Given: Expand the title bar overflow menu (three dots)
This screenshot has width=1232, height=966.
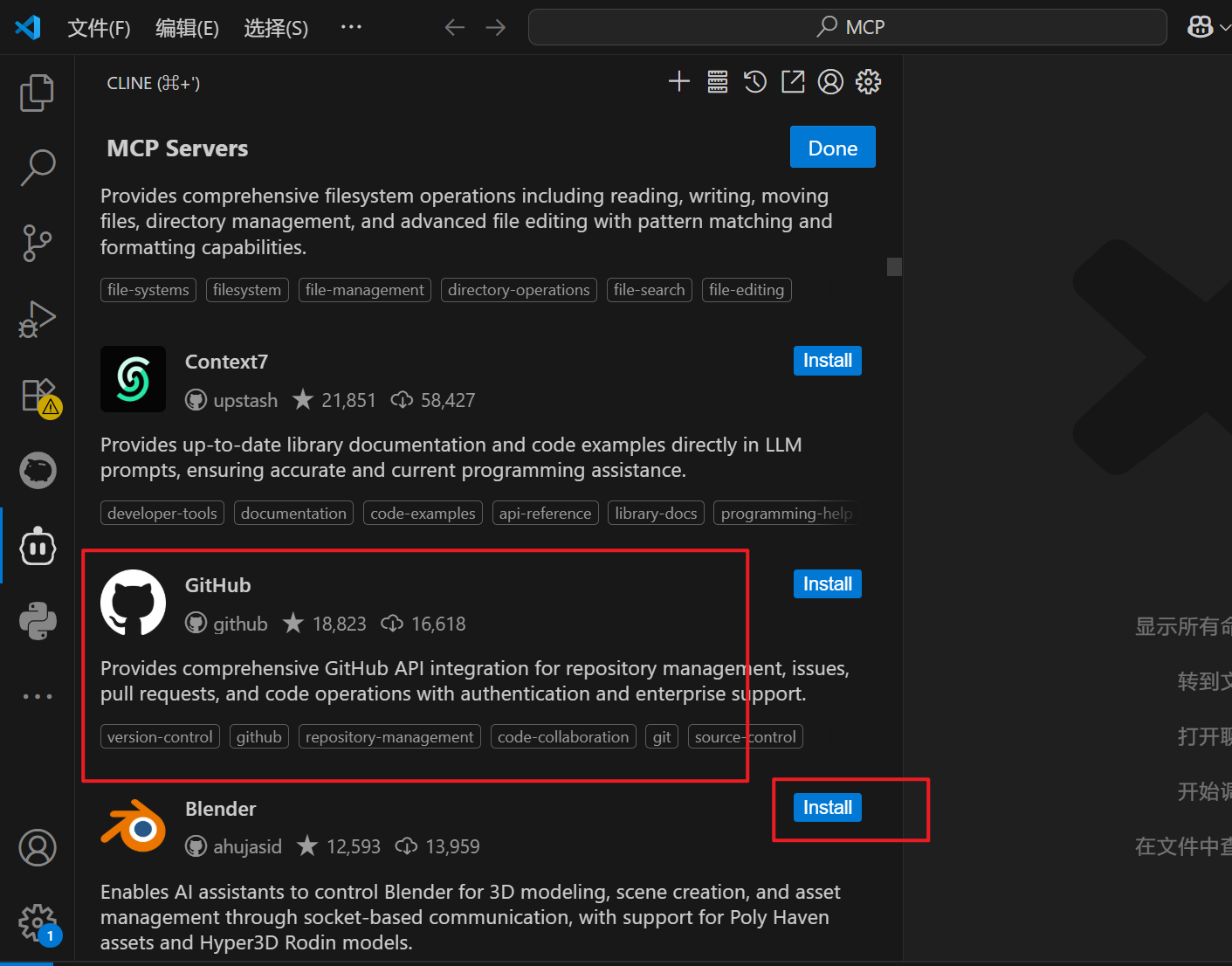Looking at the screenshot, I should tap(351, 27).
